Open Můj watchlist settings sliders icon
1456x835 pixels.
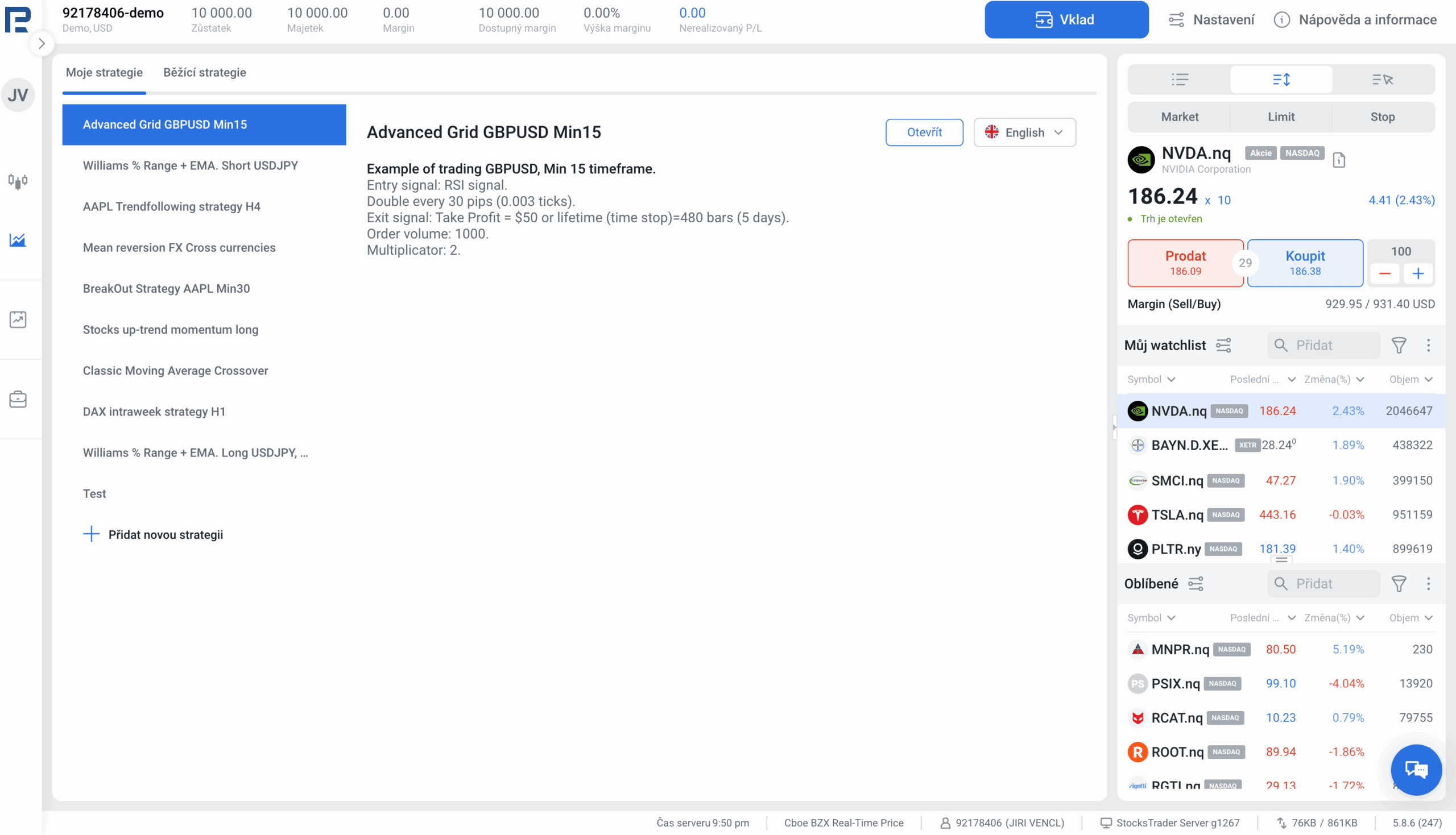click(x=1223, y=345)
